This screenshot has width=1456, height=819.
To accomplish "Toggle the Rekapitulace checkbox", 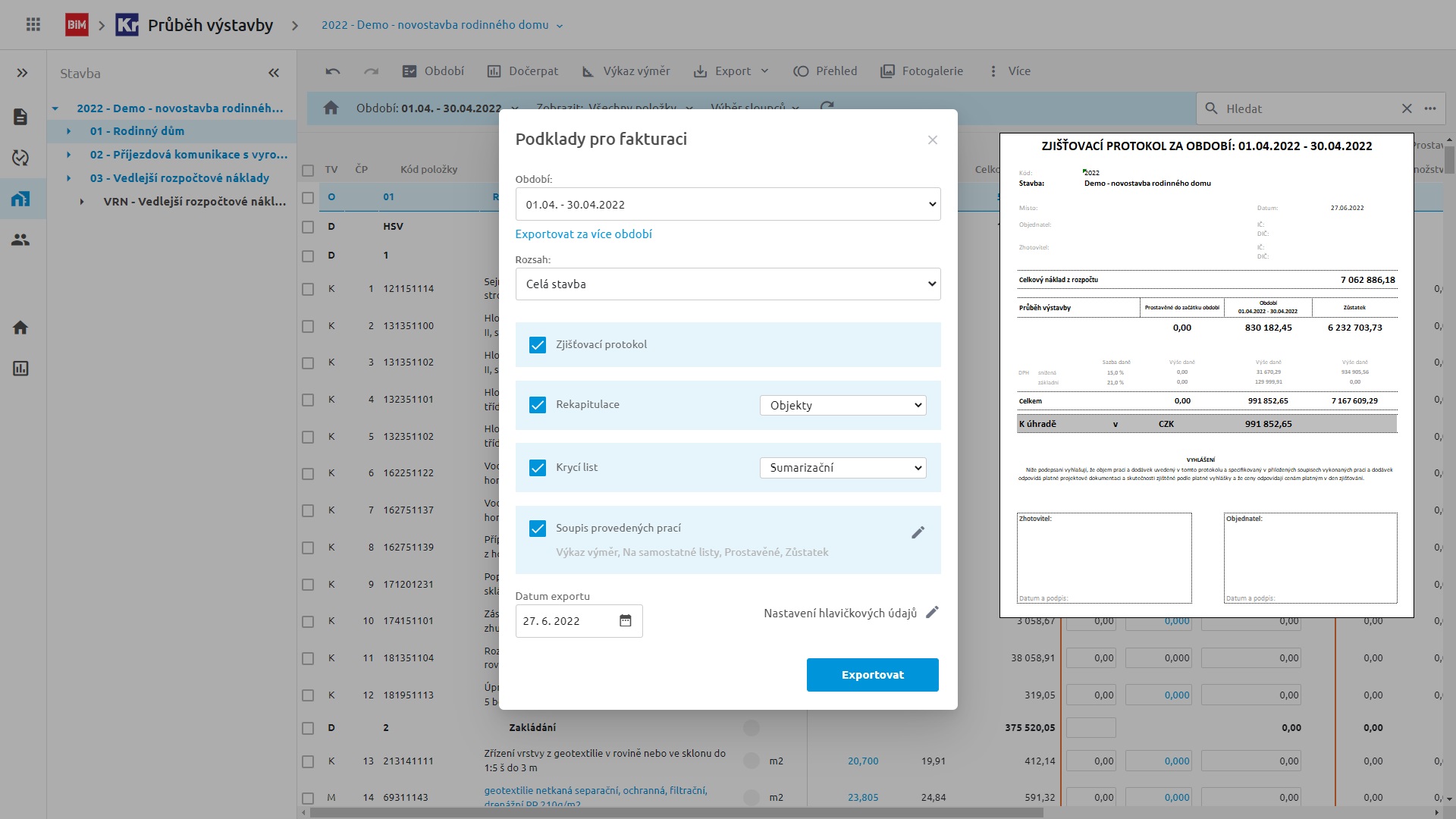I will coord(538,405).
